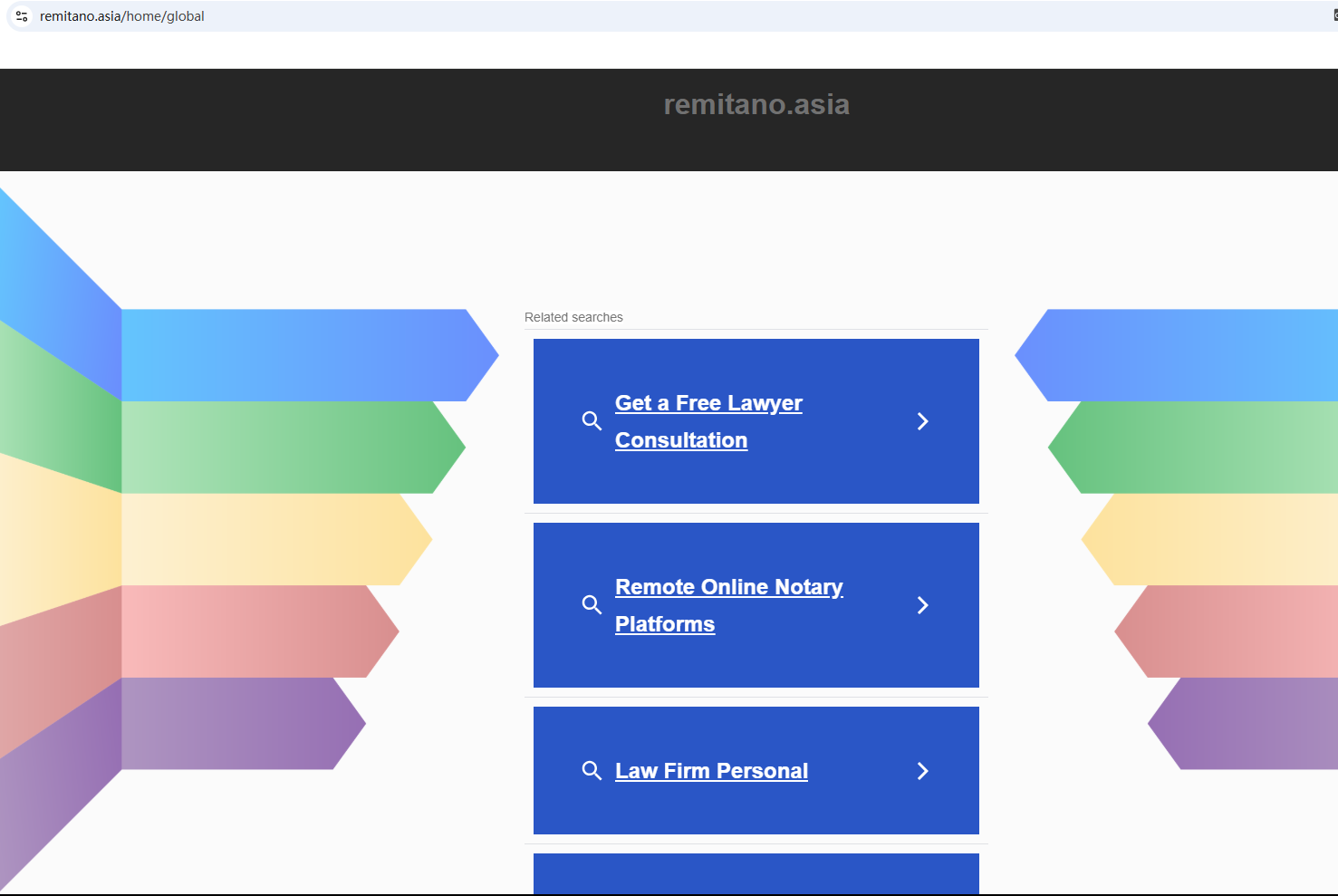Open the site information icon in address bar
Screen dimensions: 1338x896
(22, 16)
